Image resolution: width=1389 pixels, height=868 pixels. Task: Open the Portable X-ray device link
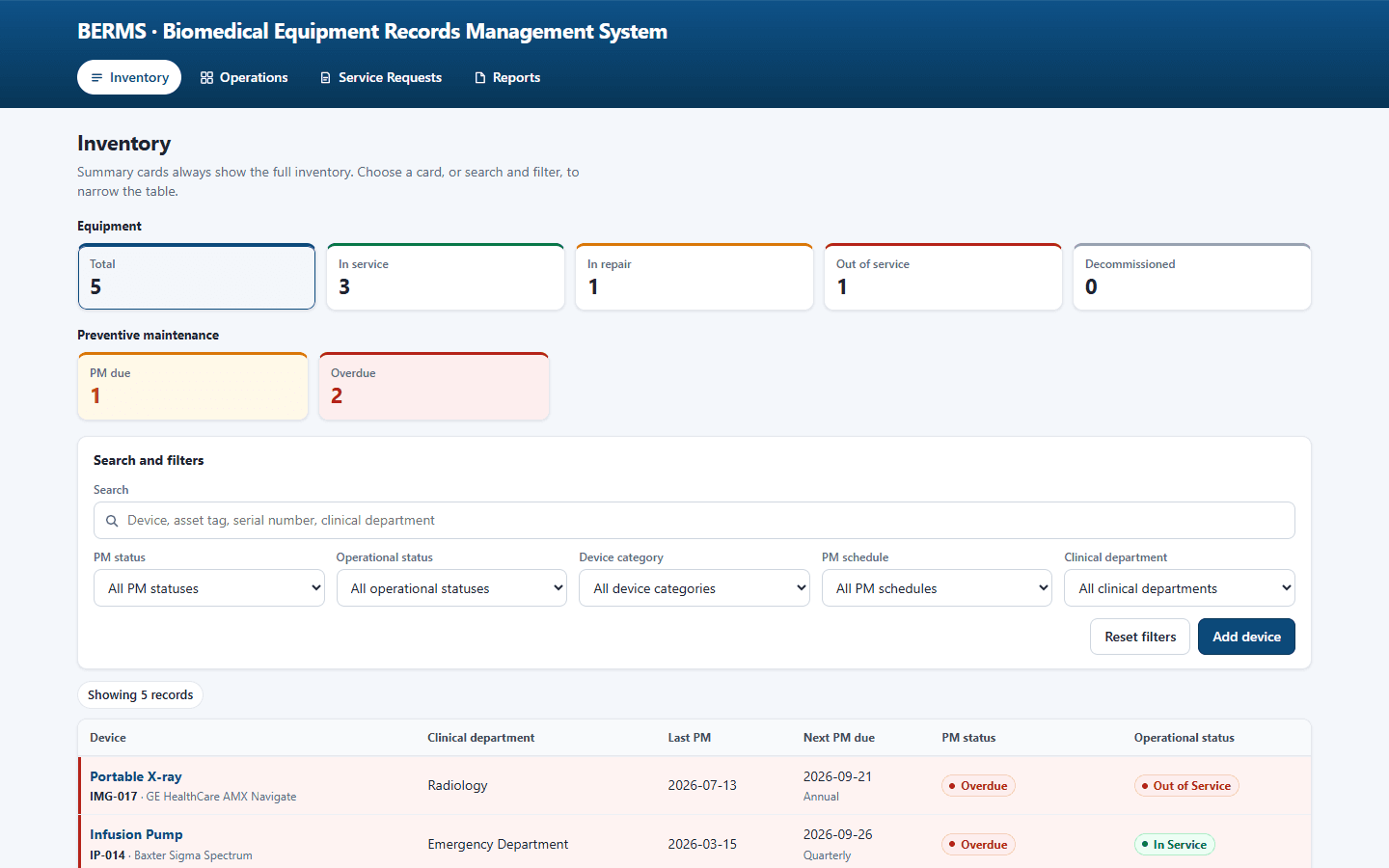point(136,776)
